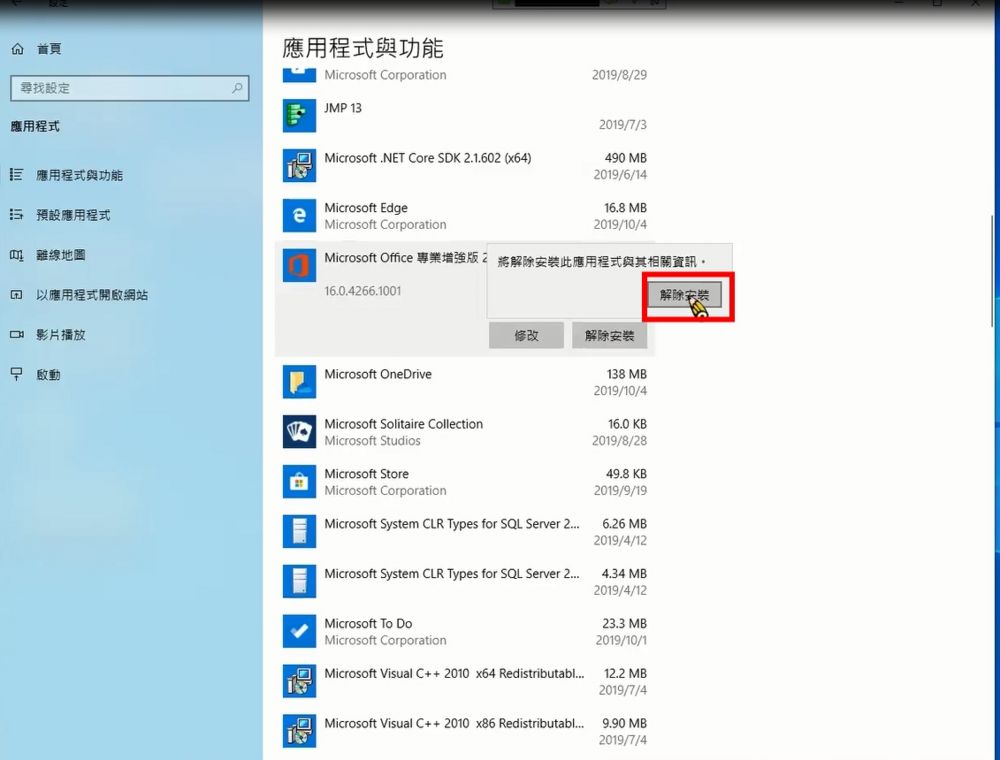Click 修改 button for Microsoft Office

[526, 335]
